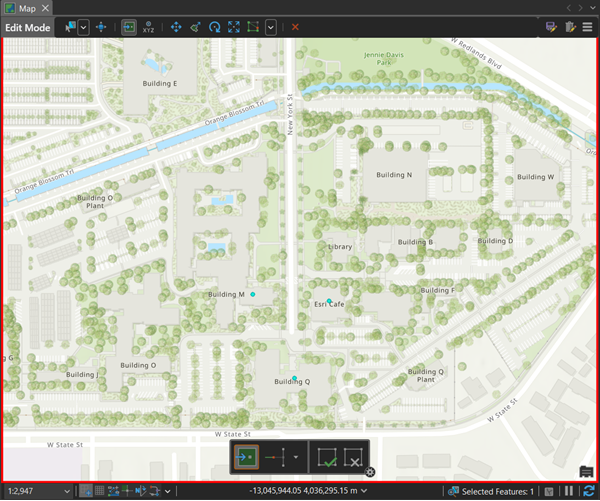
Task: Click the zoom to selected features icon
Action: click(x=453, y=491)
